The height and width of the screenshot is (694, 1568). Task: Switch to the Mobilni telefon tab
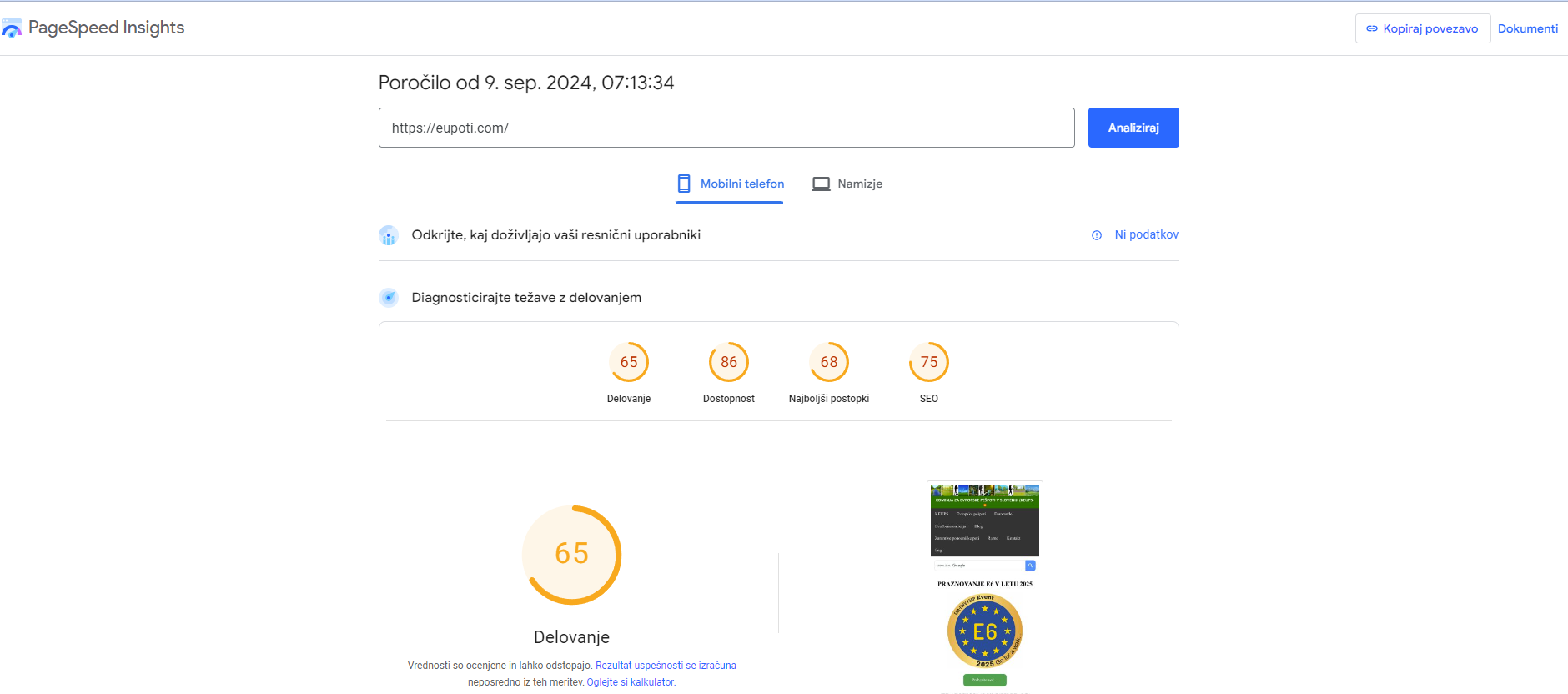point(741,184)
